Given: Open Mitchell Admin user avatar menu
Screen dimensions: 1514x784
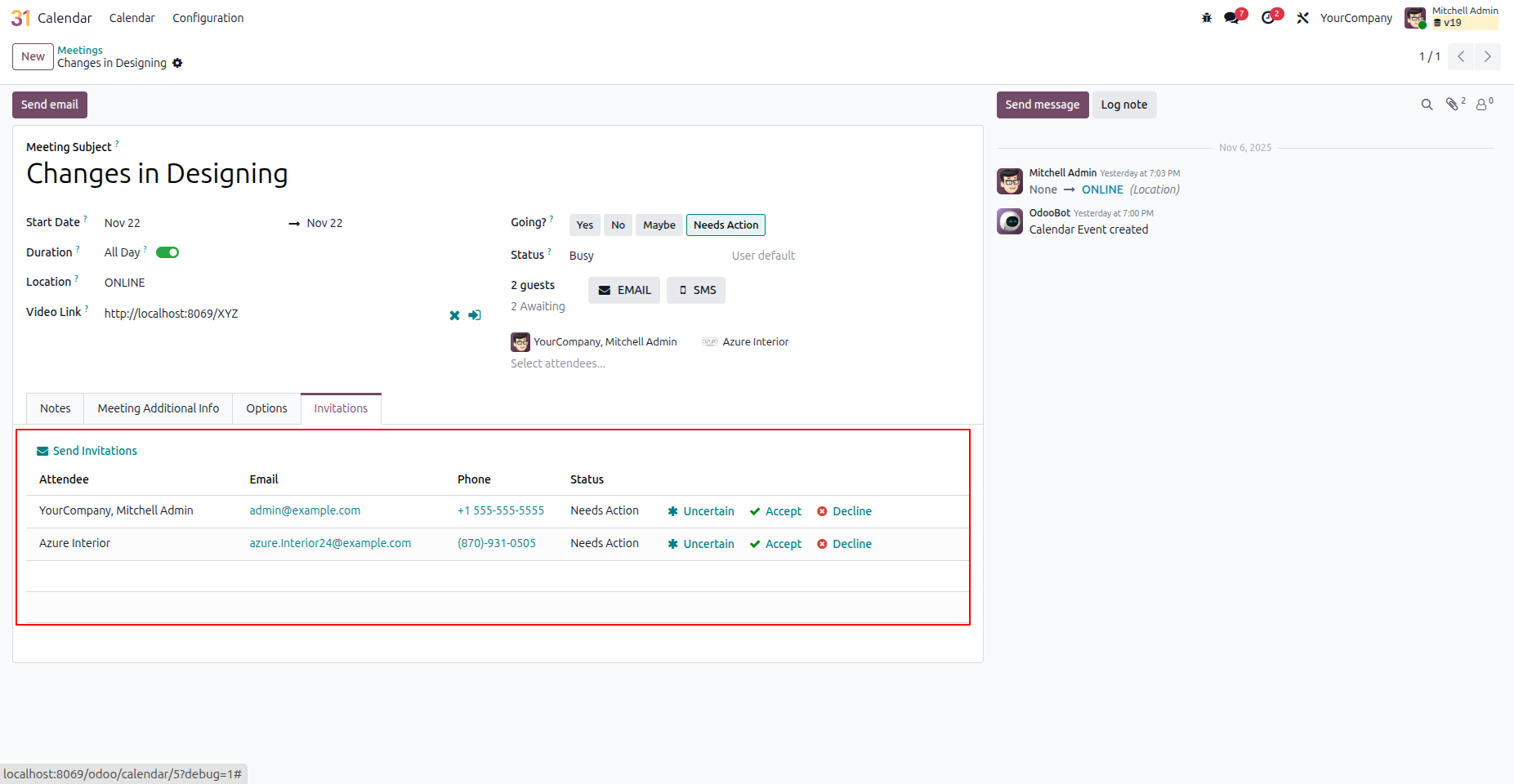Looking at the screenshot, I should pos(1415,18).
